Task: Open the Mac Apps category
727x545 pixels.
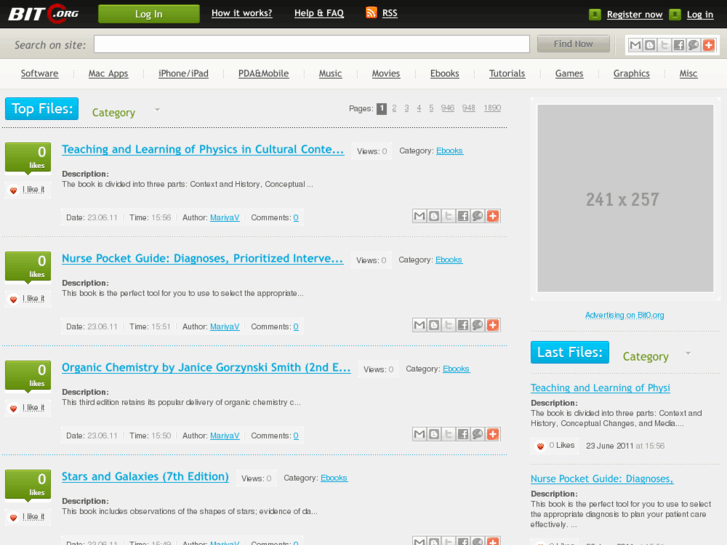Action: click(108, 73)
